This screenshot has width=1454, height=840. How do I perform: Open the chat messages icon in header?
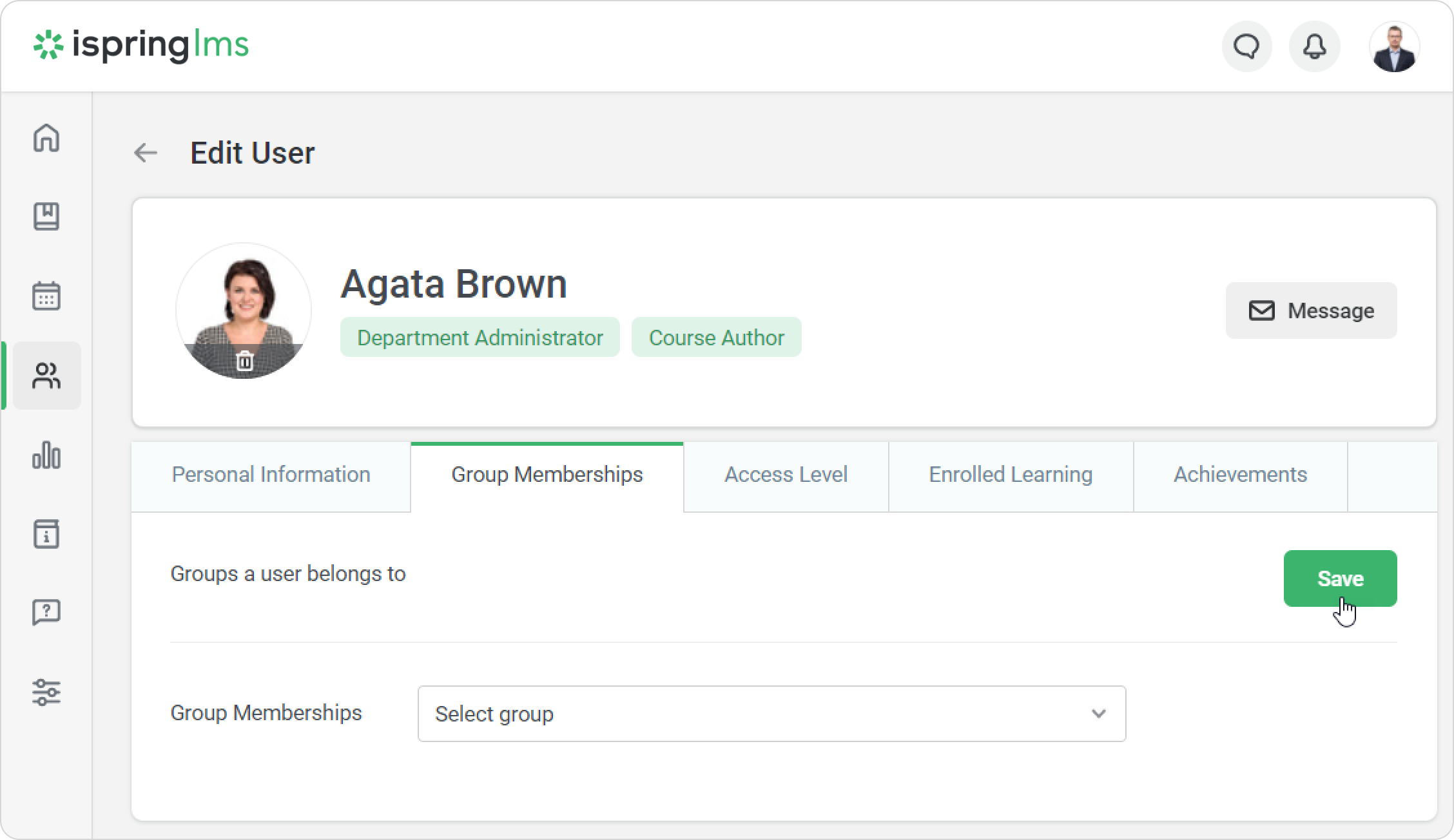1246,46
